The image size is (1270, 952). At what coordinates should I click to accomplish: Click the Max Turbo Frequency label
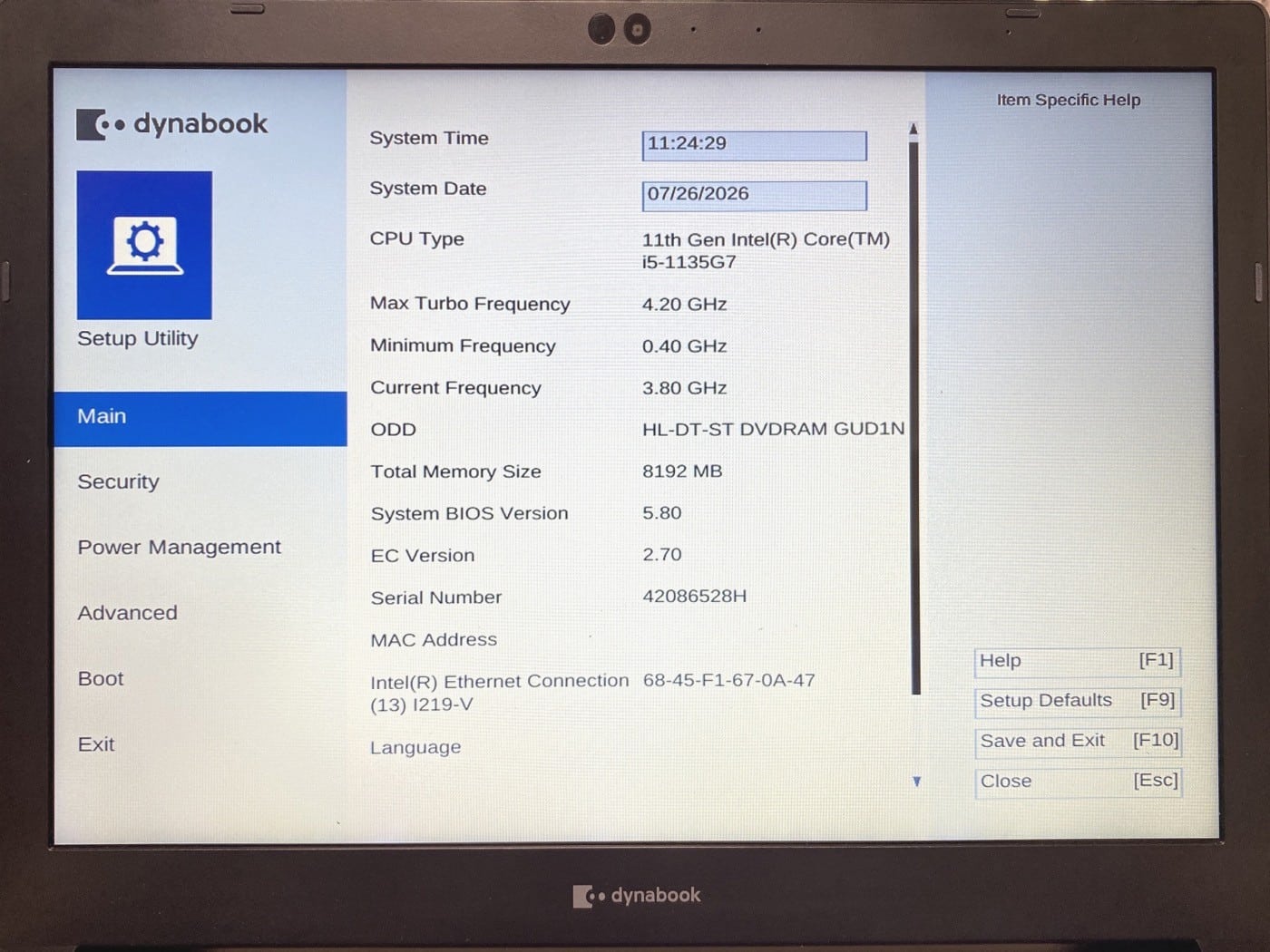pos(470,305)
